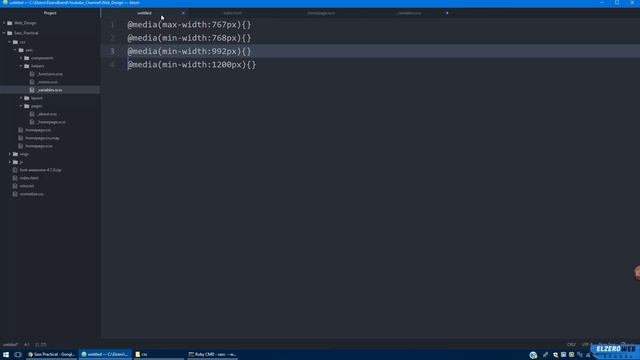Image resolution: width=640 pixels, height=360 pixels.
Task: Open the css folder taskbar window
Action: (158, 355)
